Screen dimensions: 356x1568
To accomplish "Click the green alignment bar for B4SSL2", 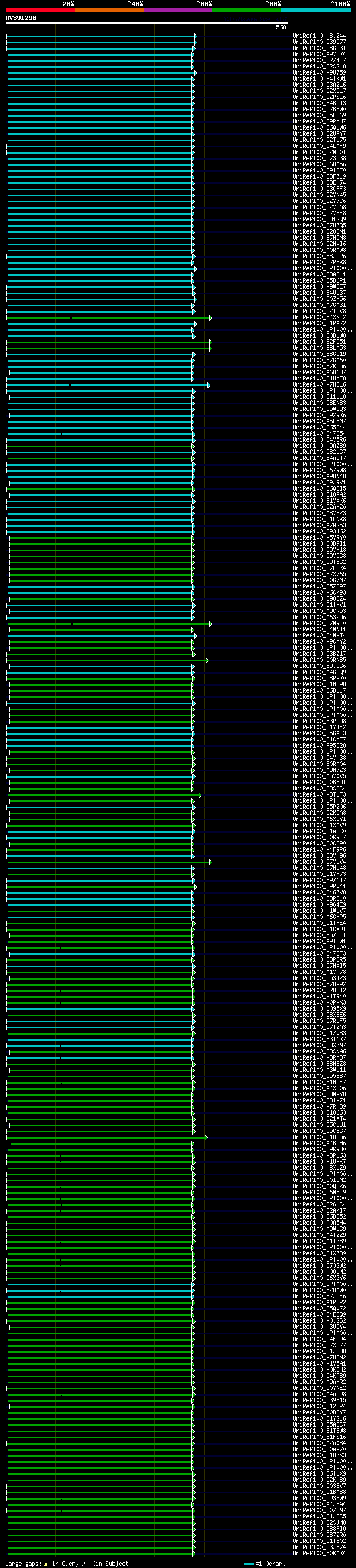I will click(109, 318).
